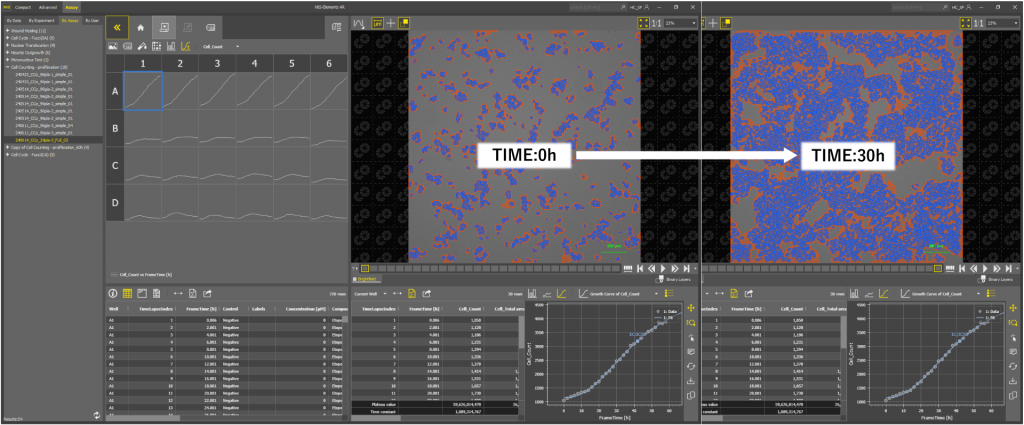Open the Cell_Count feature dropdown
This screenshot has width=1024, height=425.
(219, 46)
